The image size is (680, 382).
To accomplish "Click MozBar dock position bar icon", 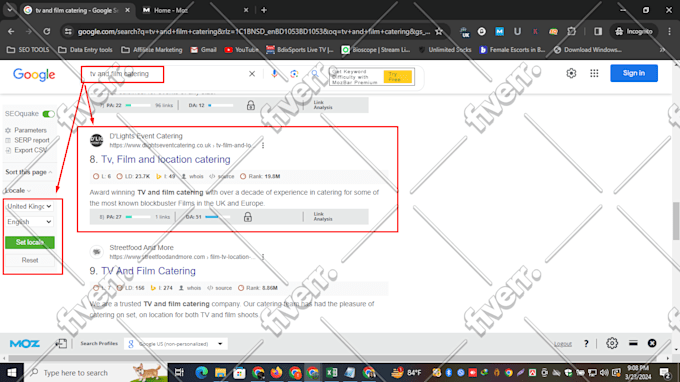I will 633,343.
